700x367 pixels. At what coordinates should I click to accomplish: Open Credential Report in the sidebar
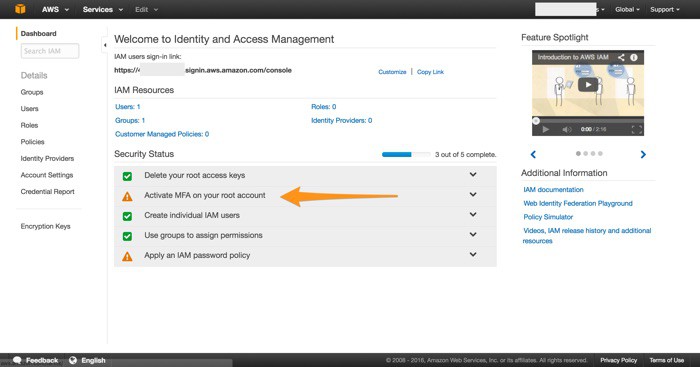47,192
